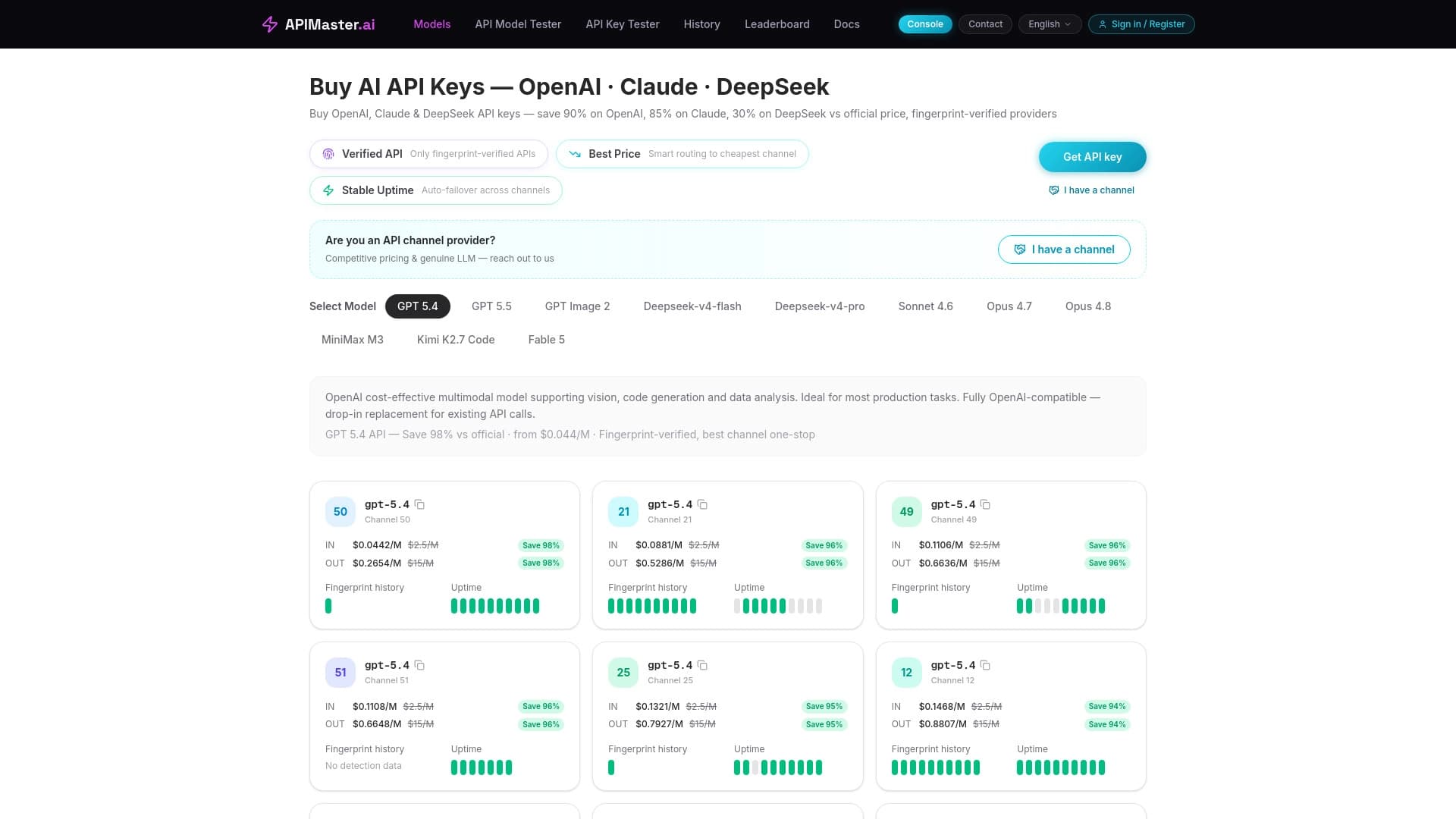
Task: Toggle the Stable Uptime filter chip
Action: 436,190
